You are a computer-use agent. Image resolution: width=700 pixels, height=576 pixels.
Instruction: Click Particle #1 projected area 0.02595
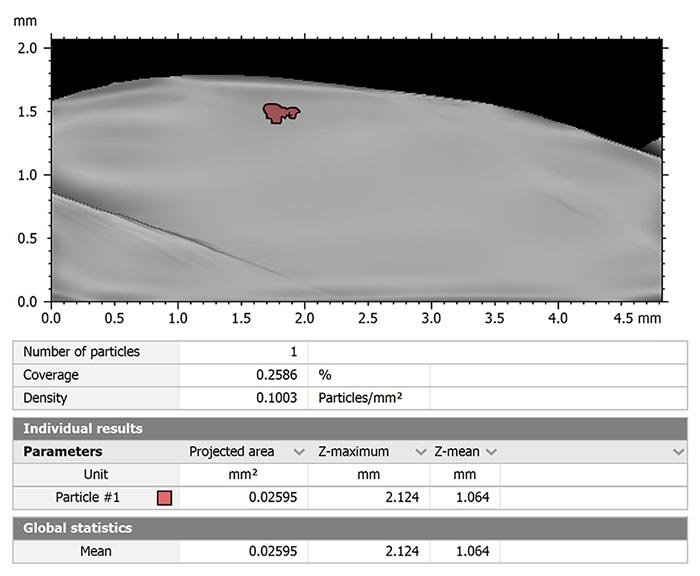[273, 497]
